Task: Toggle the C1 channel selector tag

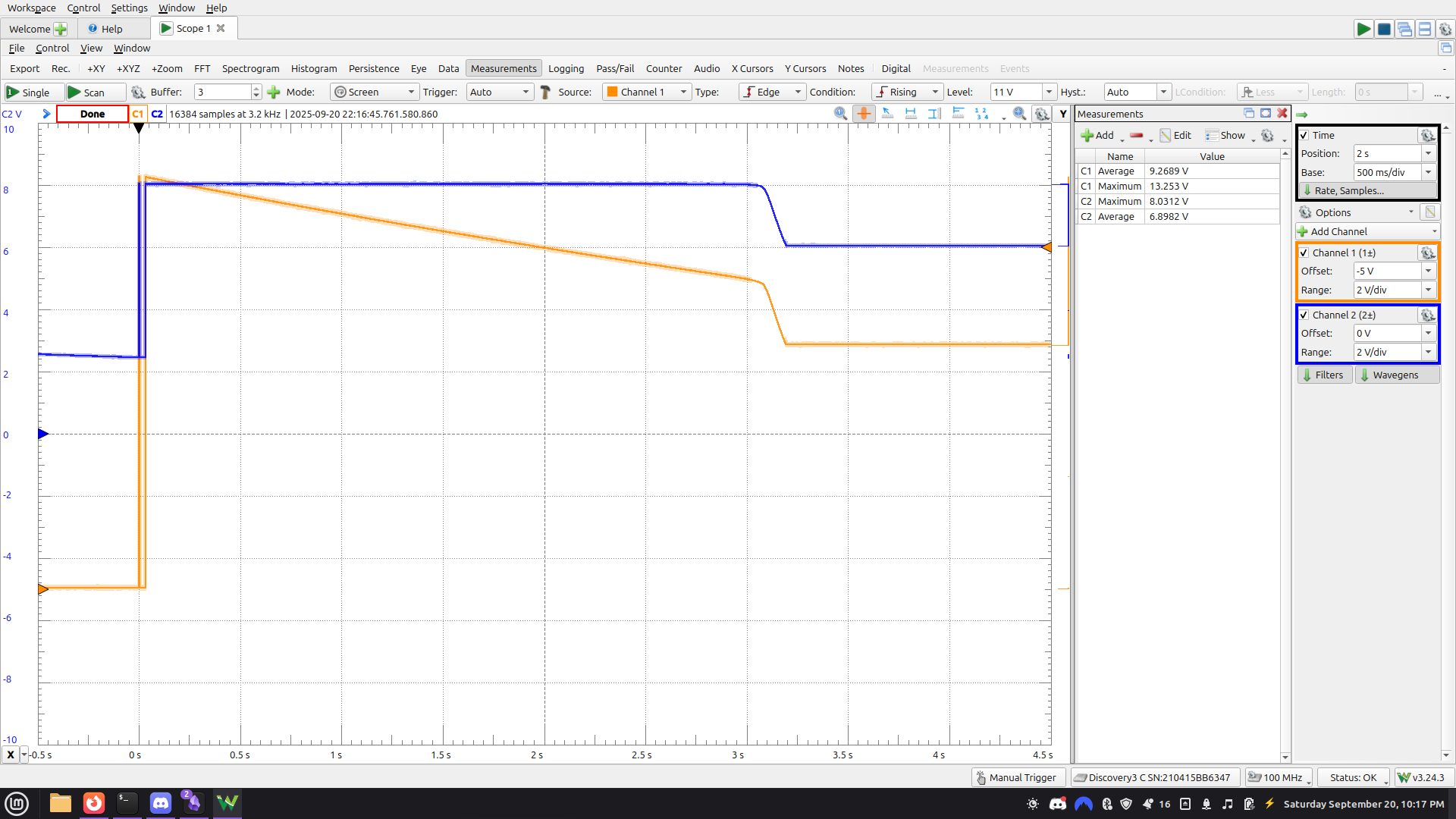Action: (x=137, y=114)
